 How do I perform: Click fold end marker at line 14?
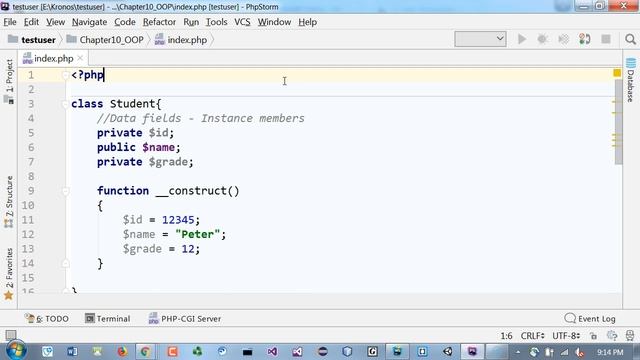tap(65, 264)
